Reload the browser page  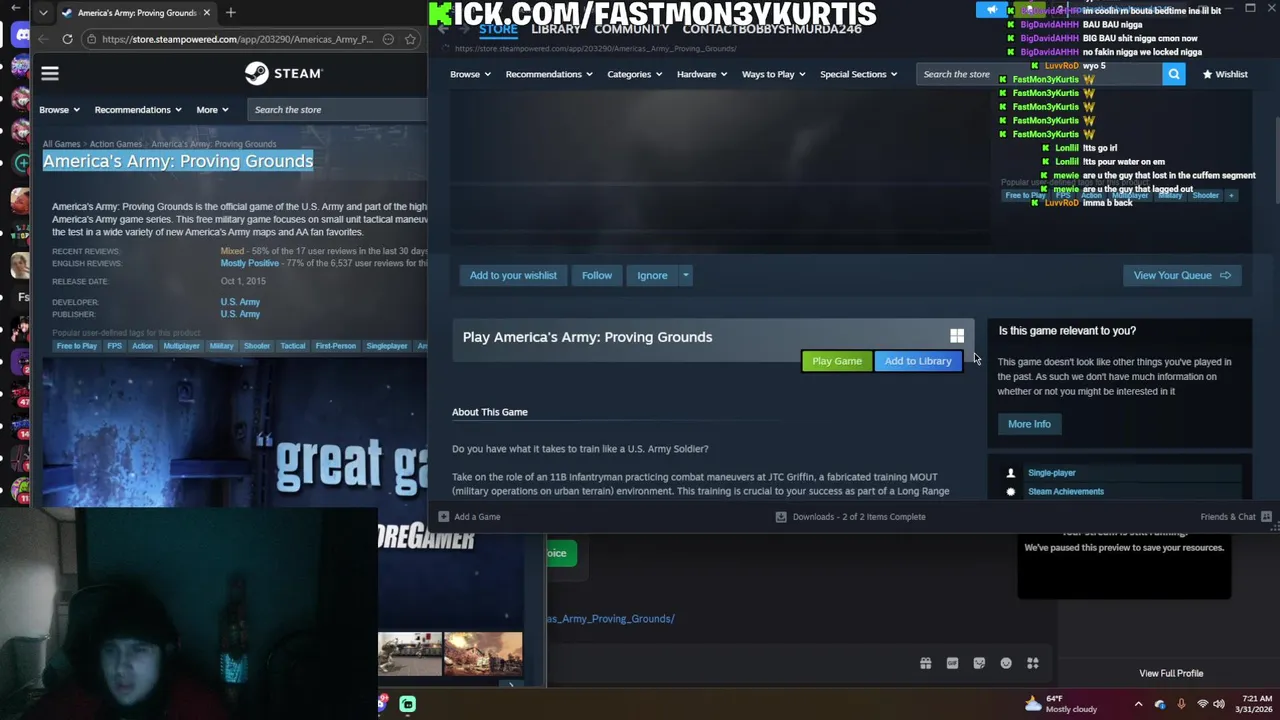67,39
